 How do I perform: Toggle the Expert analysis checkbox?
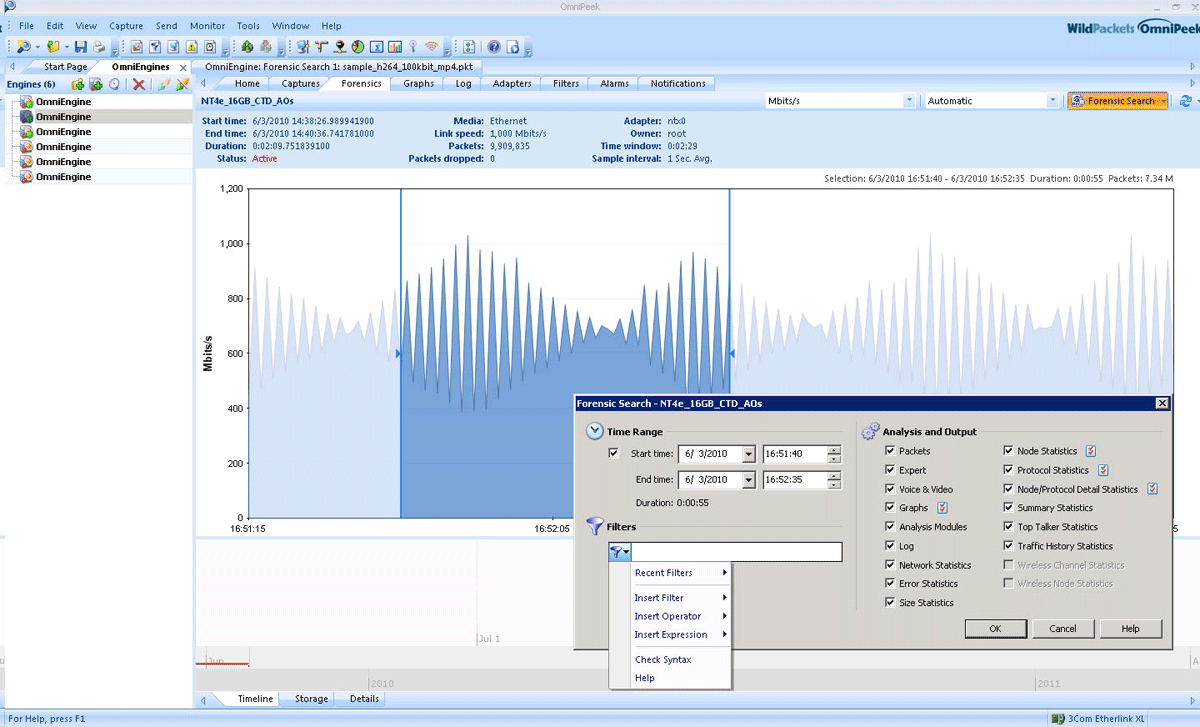[x=890, y=470]
